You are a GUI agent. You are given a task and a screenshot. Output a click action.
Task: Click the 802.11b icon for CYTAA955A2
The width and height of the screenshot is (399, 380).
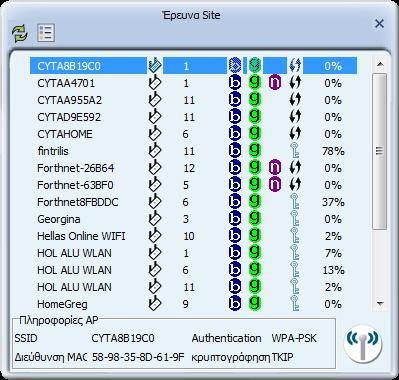click(x=235, y=100)
